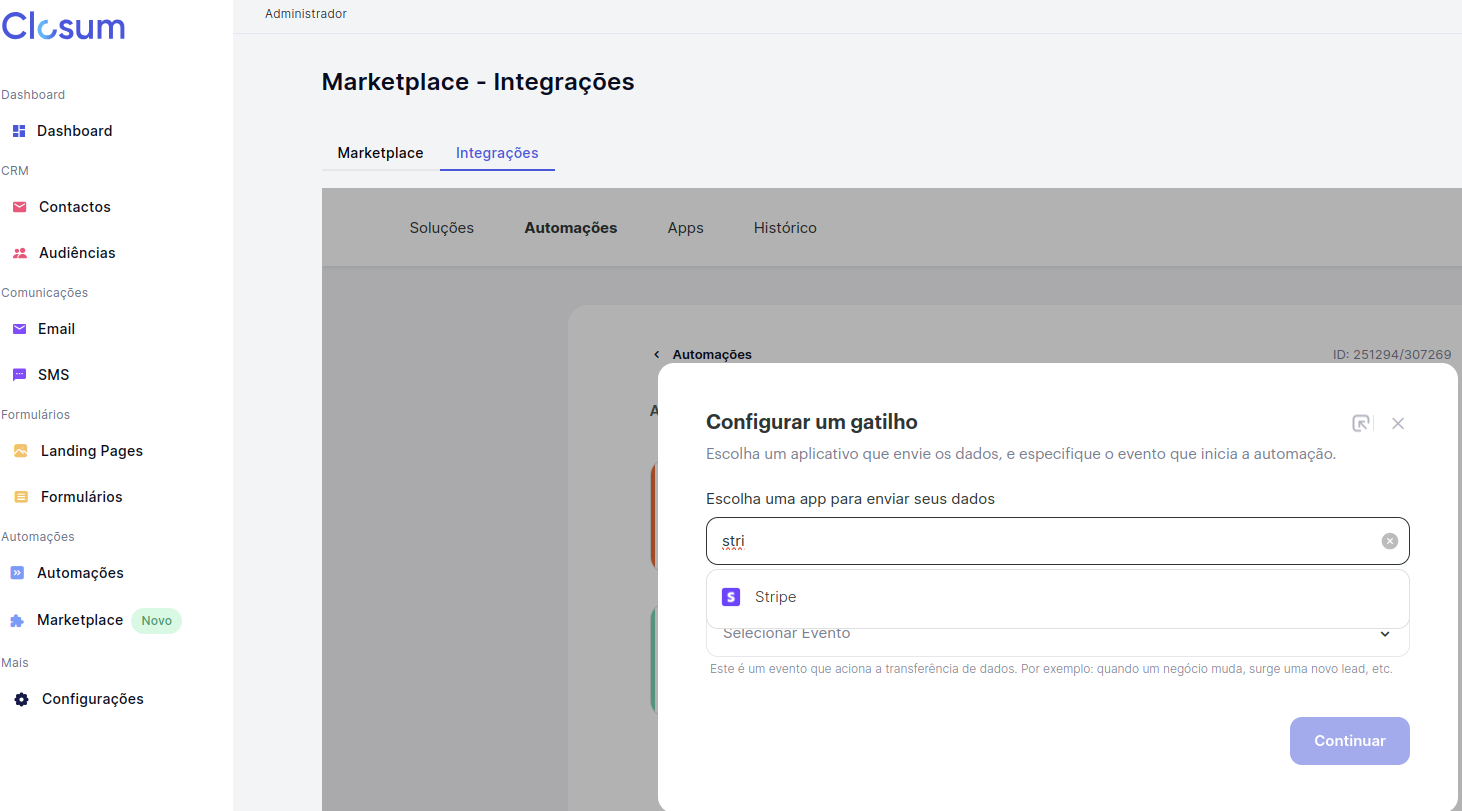Go to Audiências in the sidebar
Viewport: 1462px width, 811px height.
pos(77,253)
